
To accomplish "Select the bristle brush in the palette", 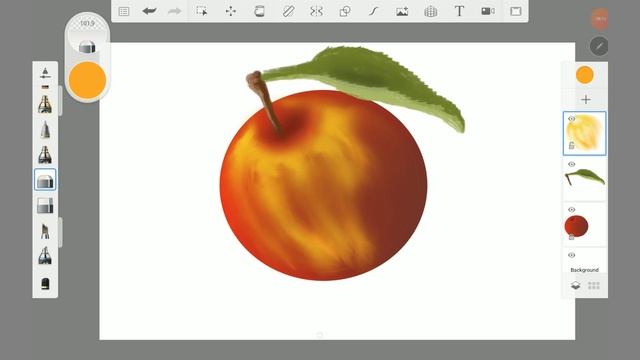I will pyautogui.click(x=45, y=231).
